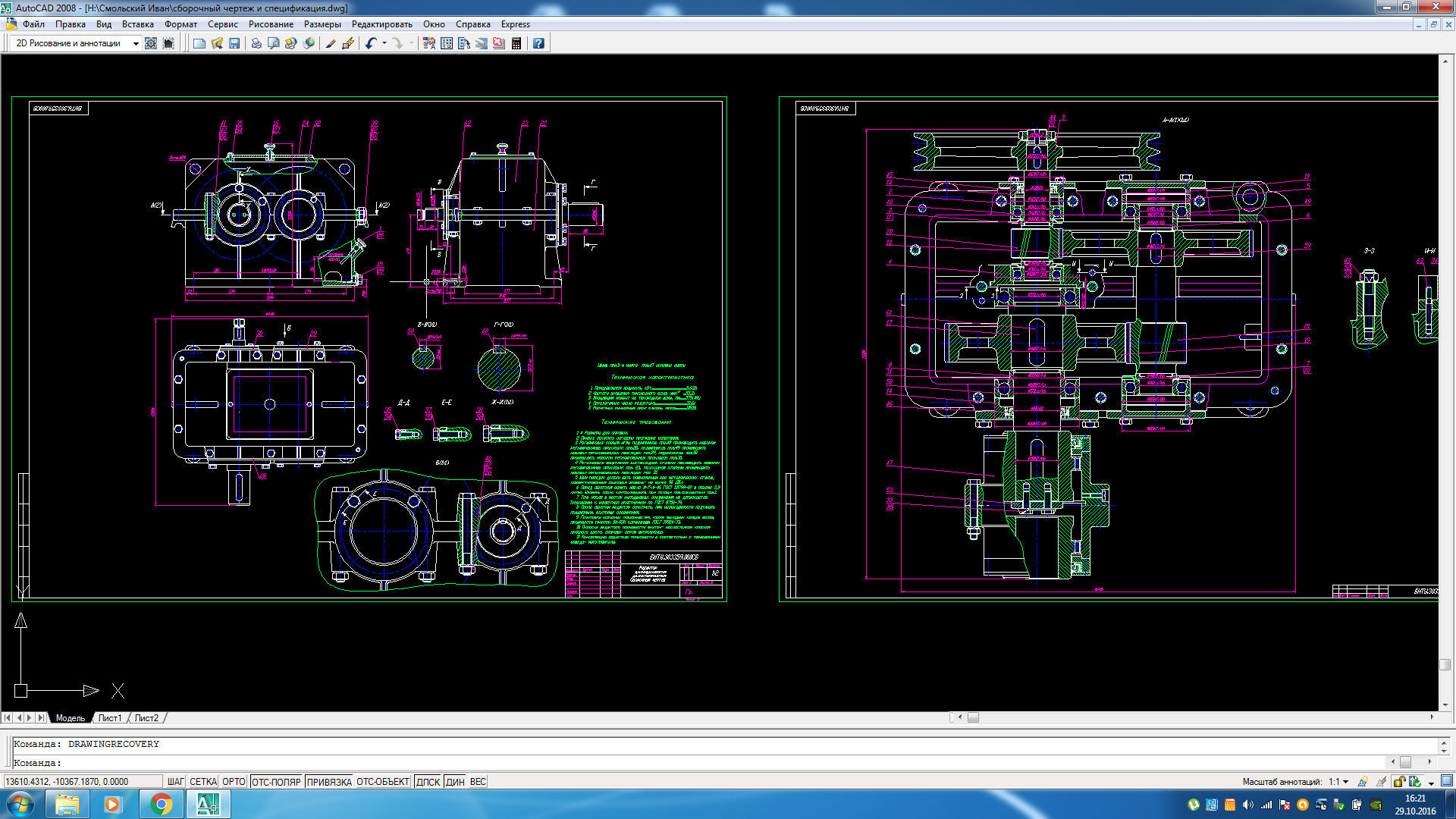Click My Workspace icon beside the gear
This screenshot has width=1456, height=819.
point(168,43)
